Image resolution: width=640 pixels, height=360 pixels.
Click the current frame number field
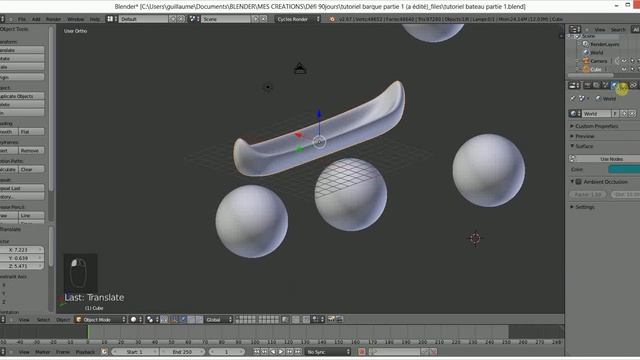tap(227, 351)
